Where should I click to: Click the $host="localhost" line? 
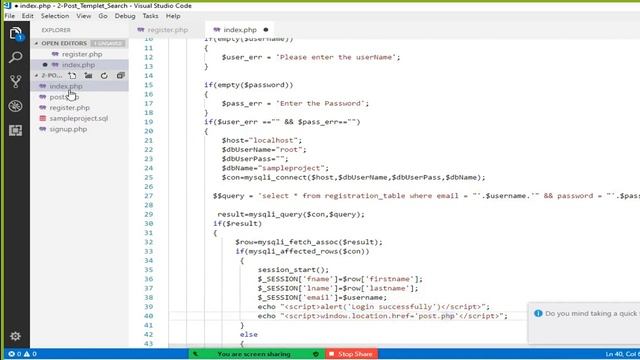pos(262,140)
